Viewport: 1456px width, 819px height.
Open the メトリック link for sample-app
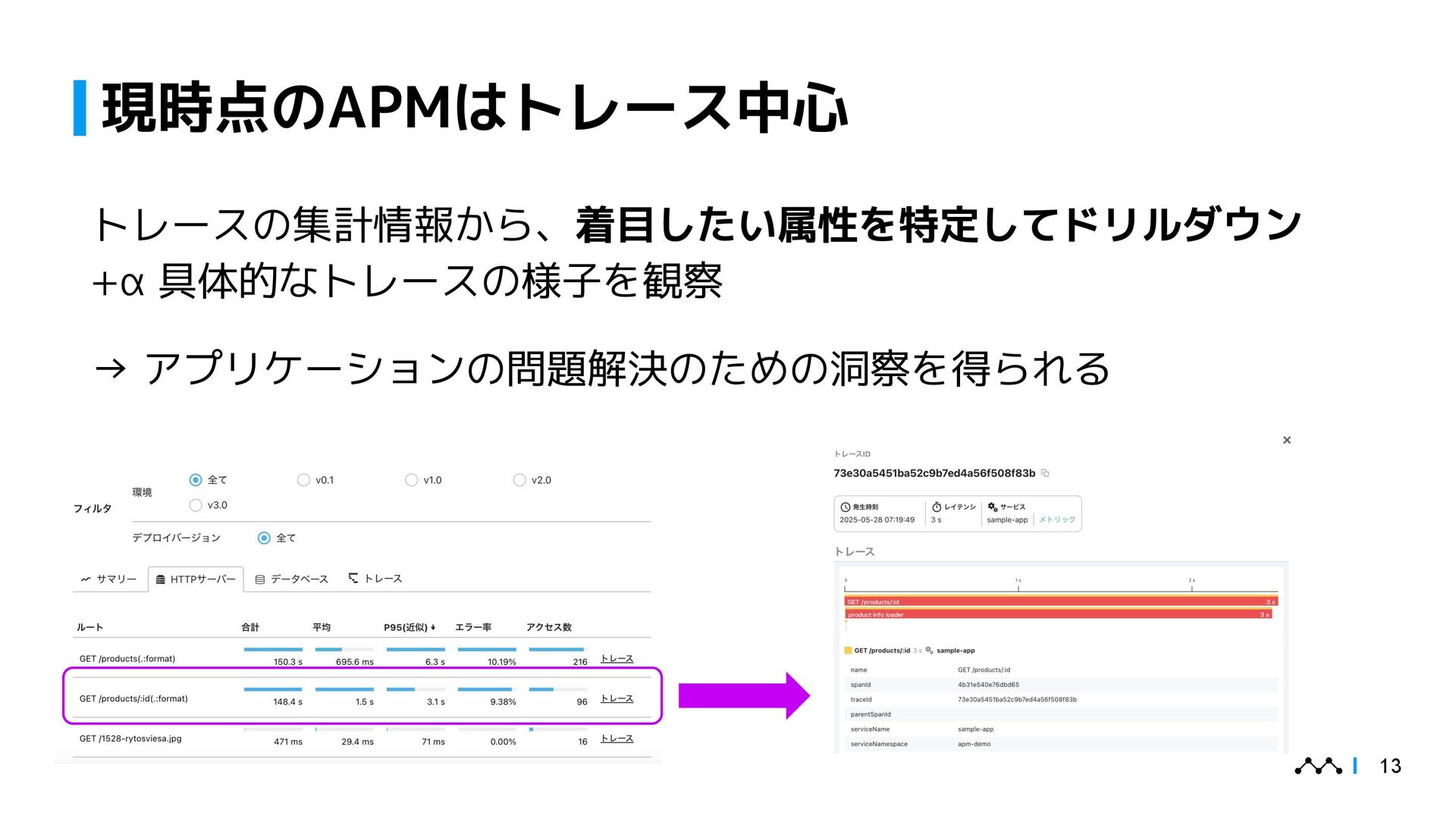pyautogui.click(x=1057, y=520)
